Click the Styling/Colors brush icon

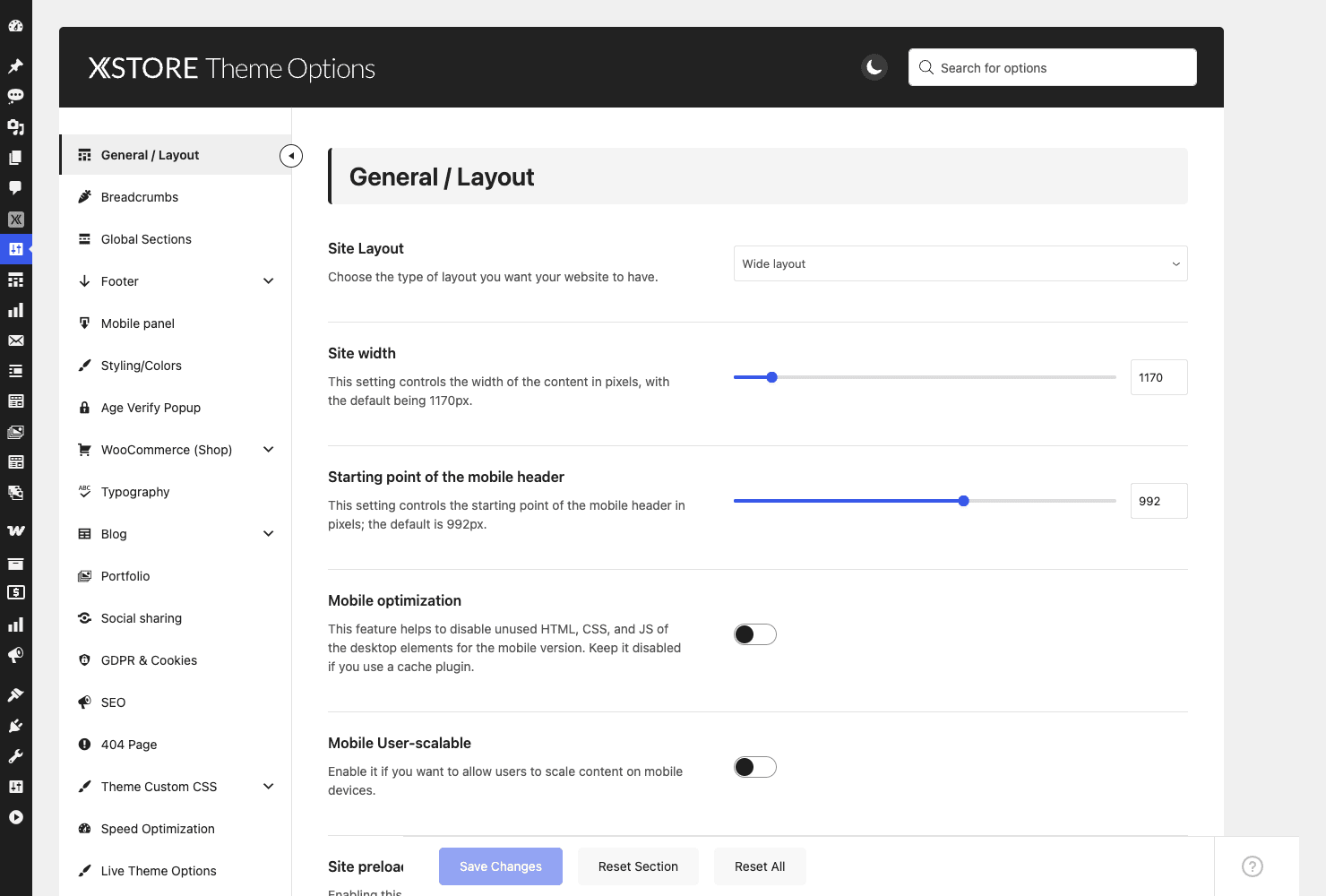(84, 366)
